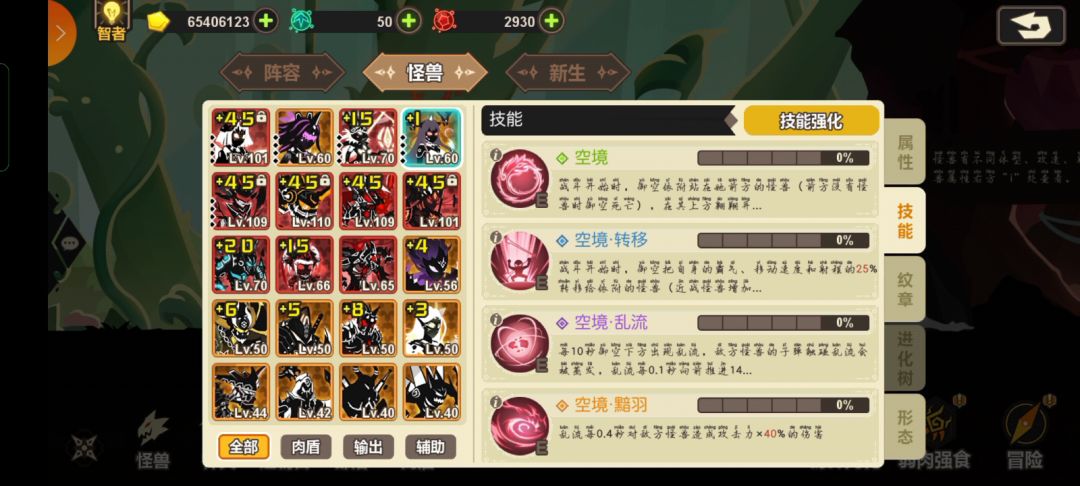
Task: Expand the orange side arrow panel
Action: coord(61,32)
